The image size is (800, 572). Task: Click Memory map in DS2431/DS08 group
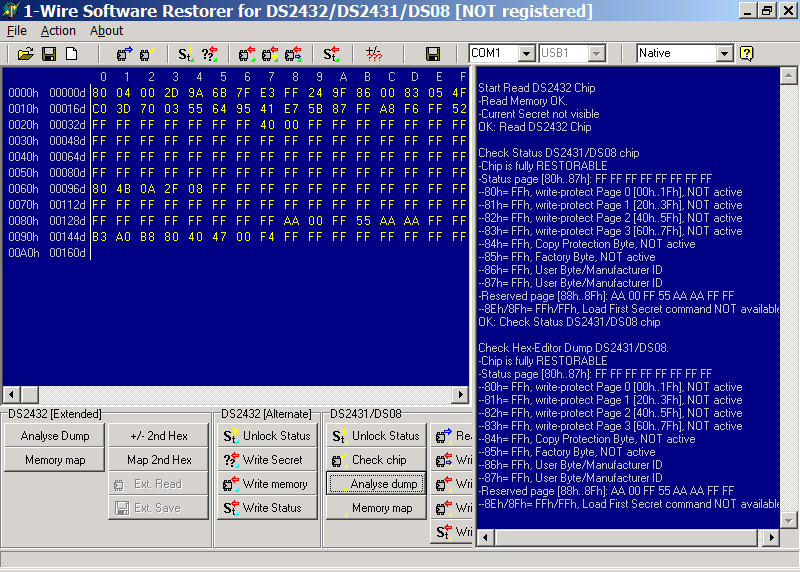click(376, 508)
